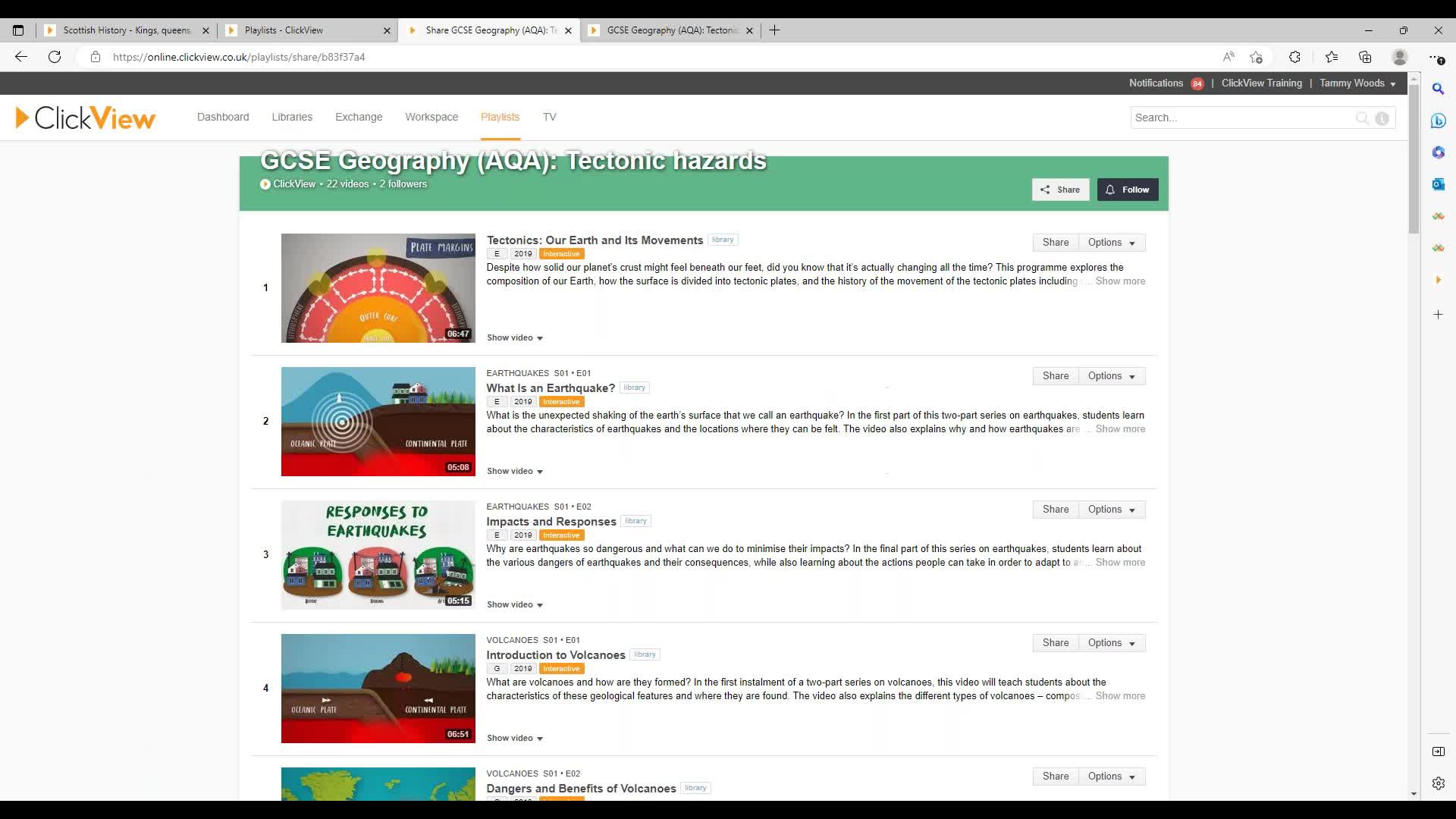
Task: Show more of Introduction to Volcanoes description
Action: pos(1119,696)
